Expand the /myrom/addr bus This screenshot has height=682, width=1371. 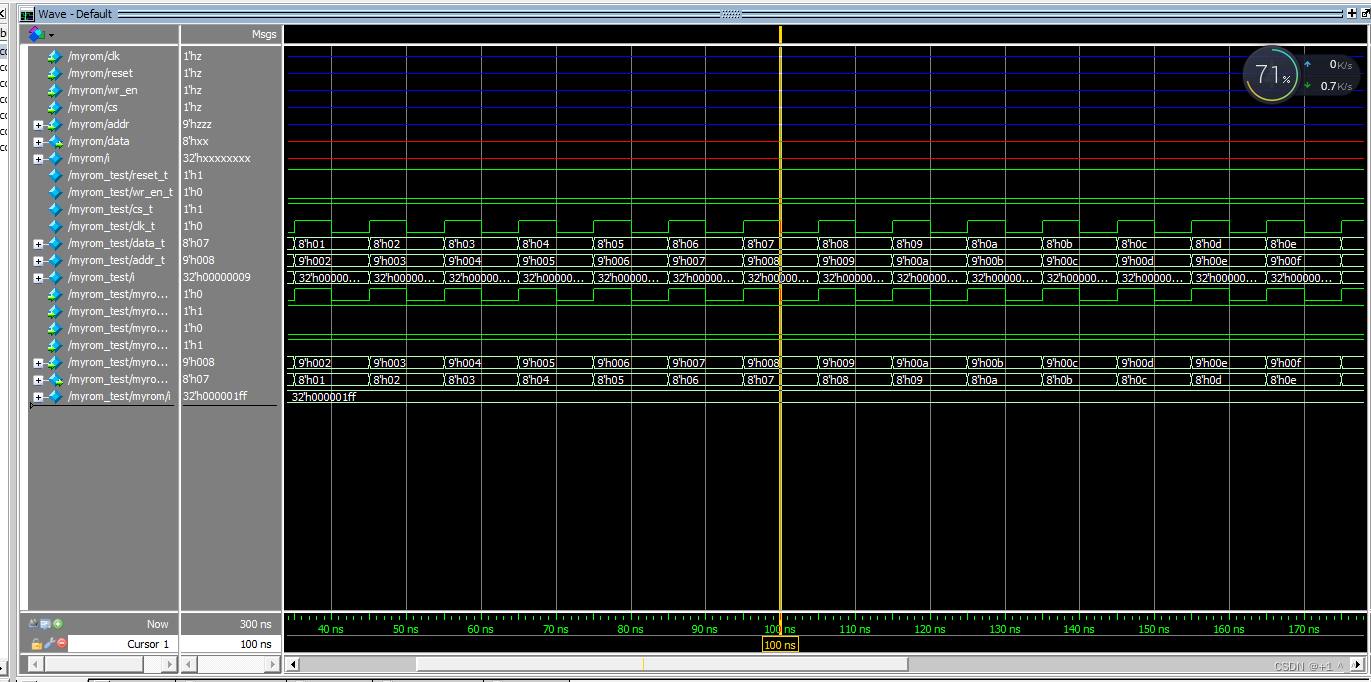pos(38,125)
